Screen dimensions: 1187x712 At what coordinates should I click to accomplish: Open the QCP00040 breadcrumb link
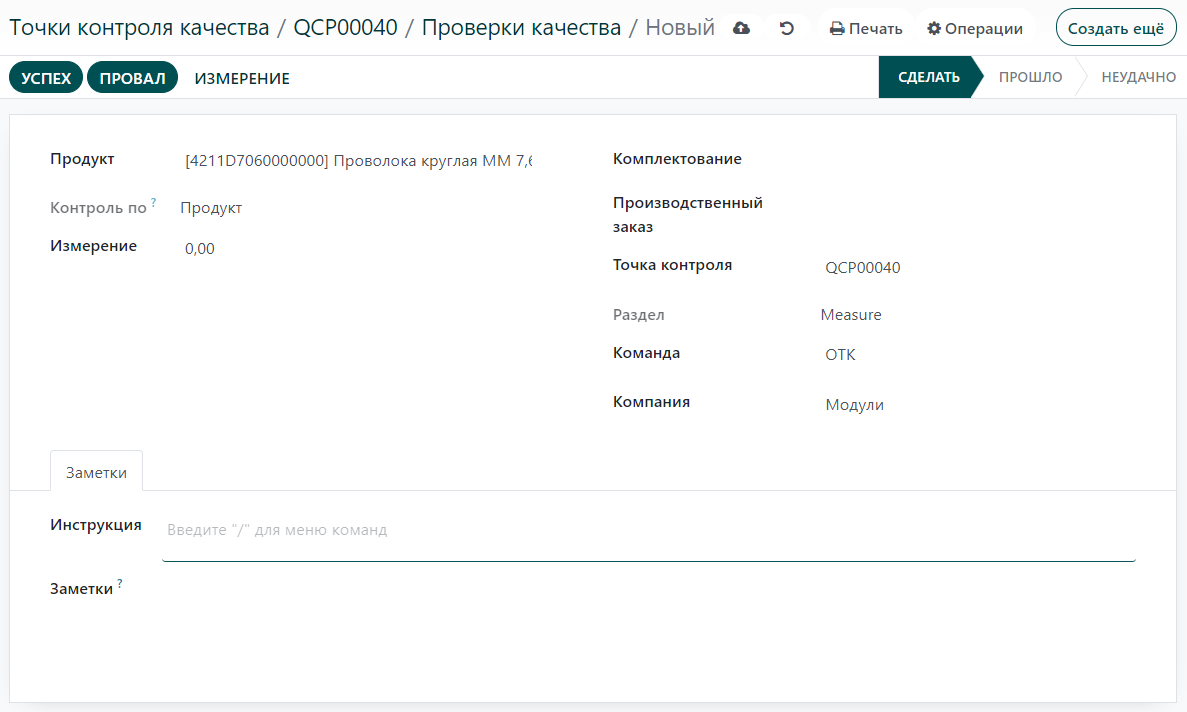(x=345, y=27)
